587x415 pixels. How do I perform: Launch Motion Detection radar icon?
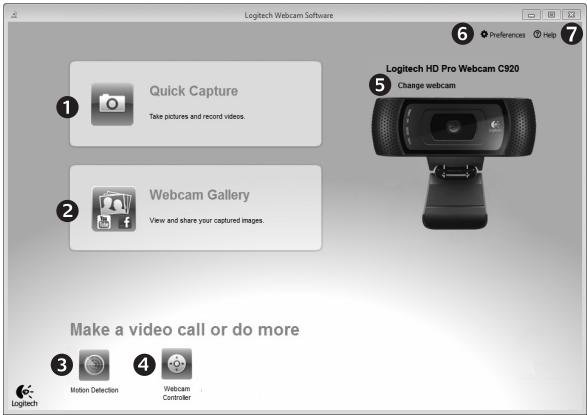[x=94, y=365]
